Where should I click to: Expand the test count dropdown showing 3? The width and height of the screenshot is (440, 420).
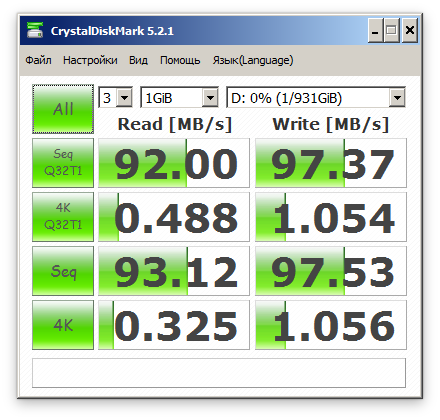115,97
